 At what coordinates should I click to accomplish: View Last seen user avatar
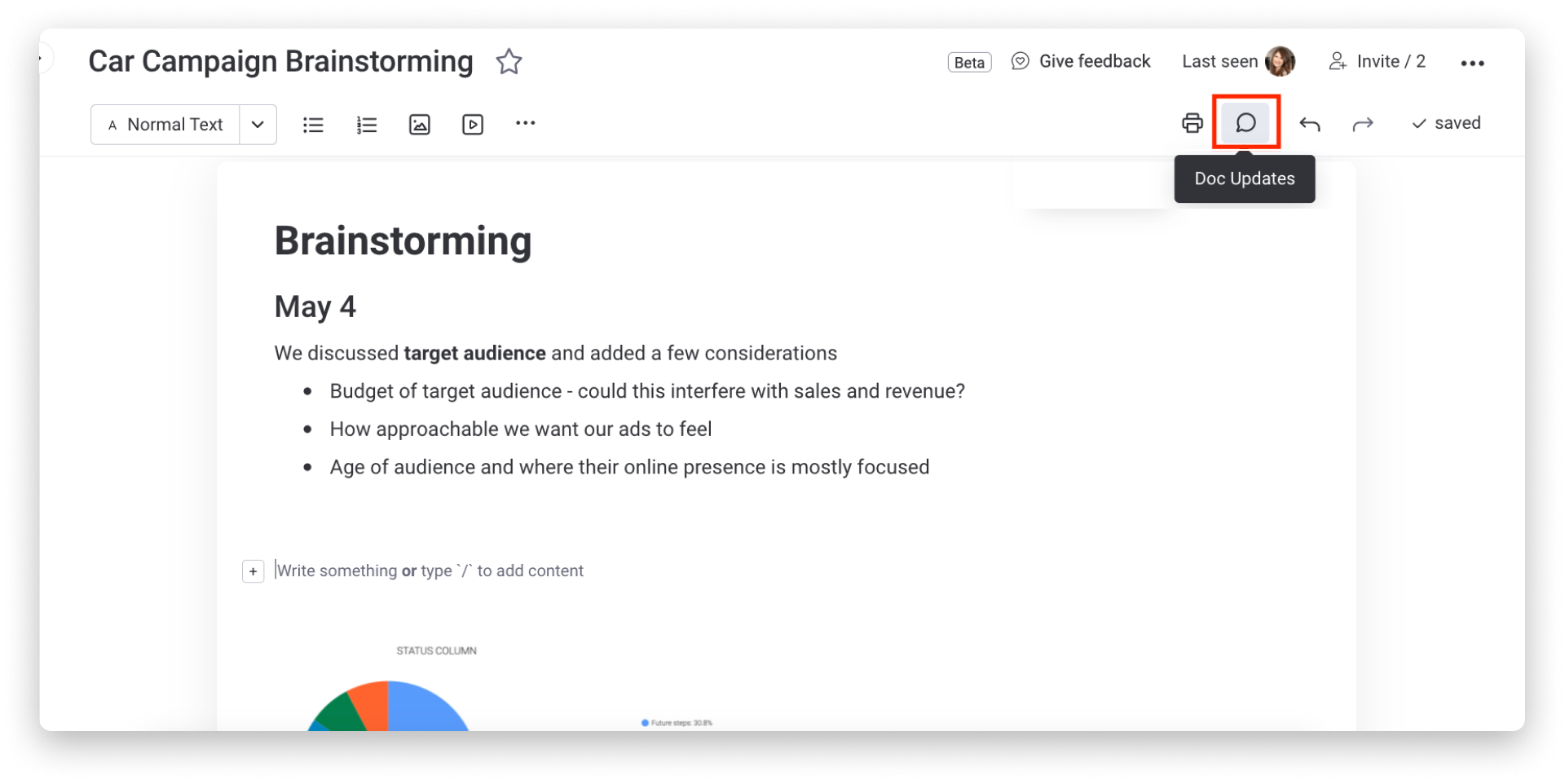point(1280,61)
